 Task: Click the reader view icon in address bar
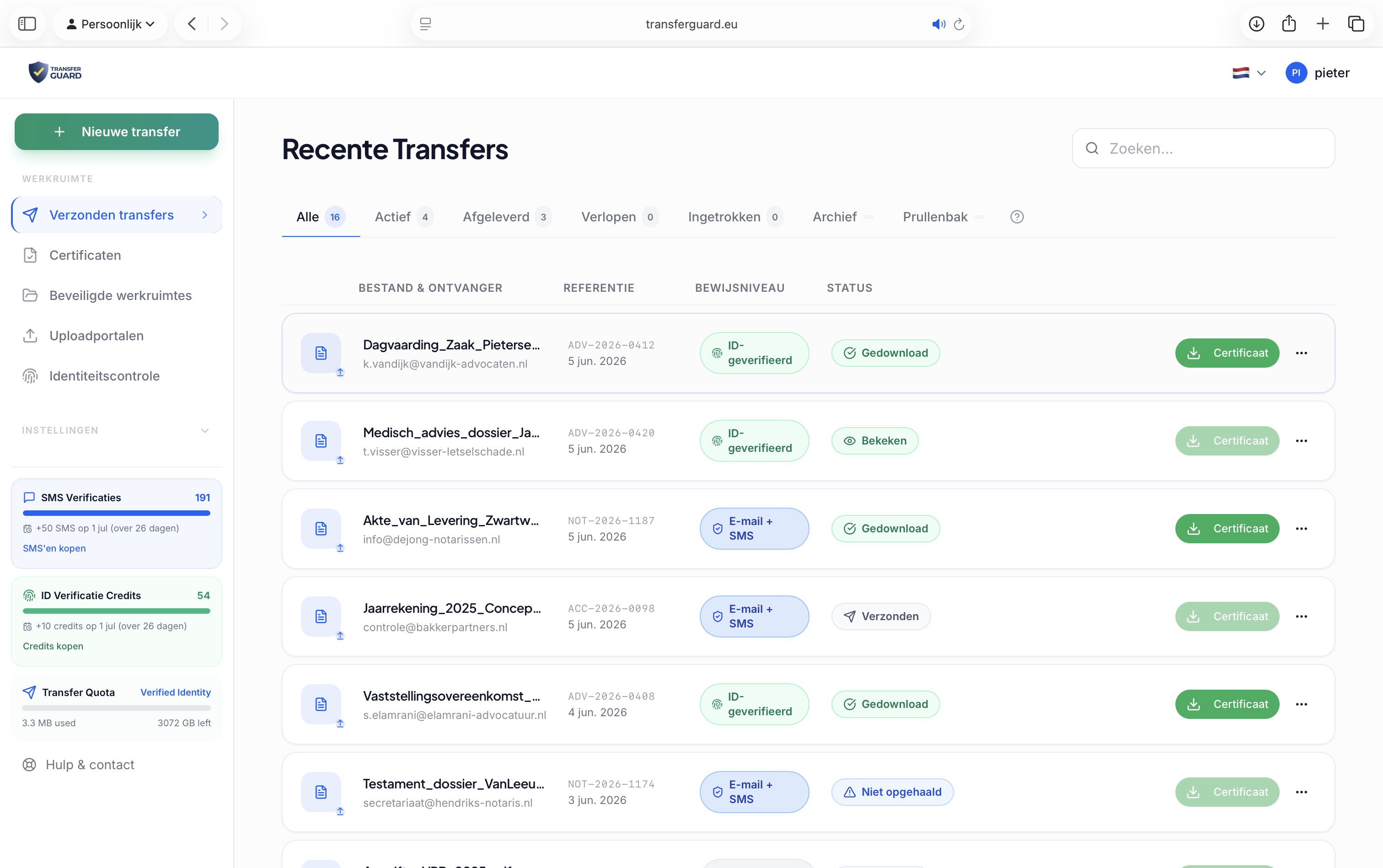tap(425, 23)
